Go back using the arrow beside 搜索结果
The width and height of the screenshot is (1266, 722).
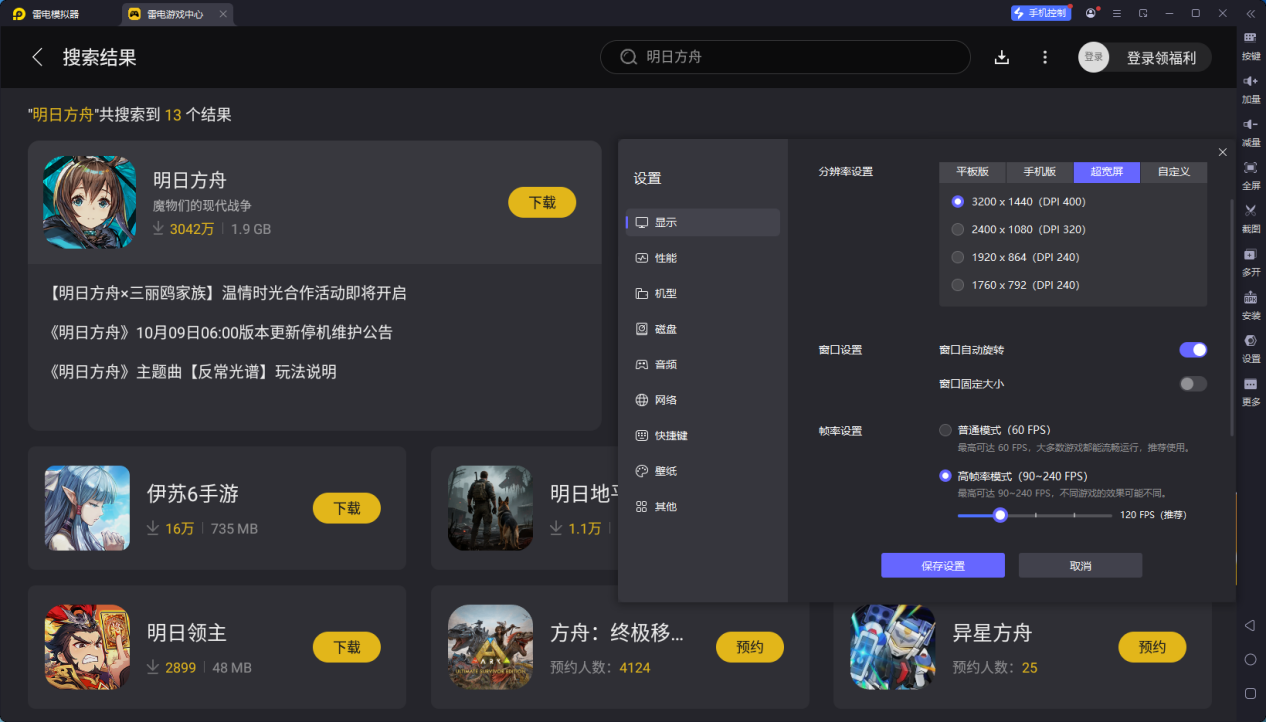pyautogui.click(x=38, y=57)
